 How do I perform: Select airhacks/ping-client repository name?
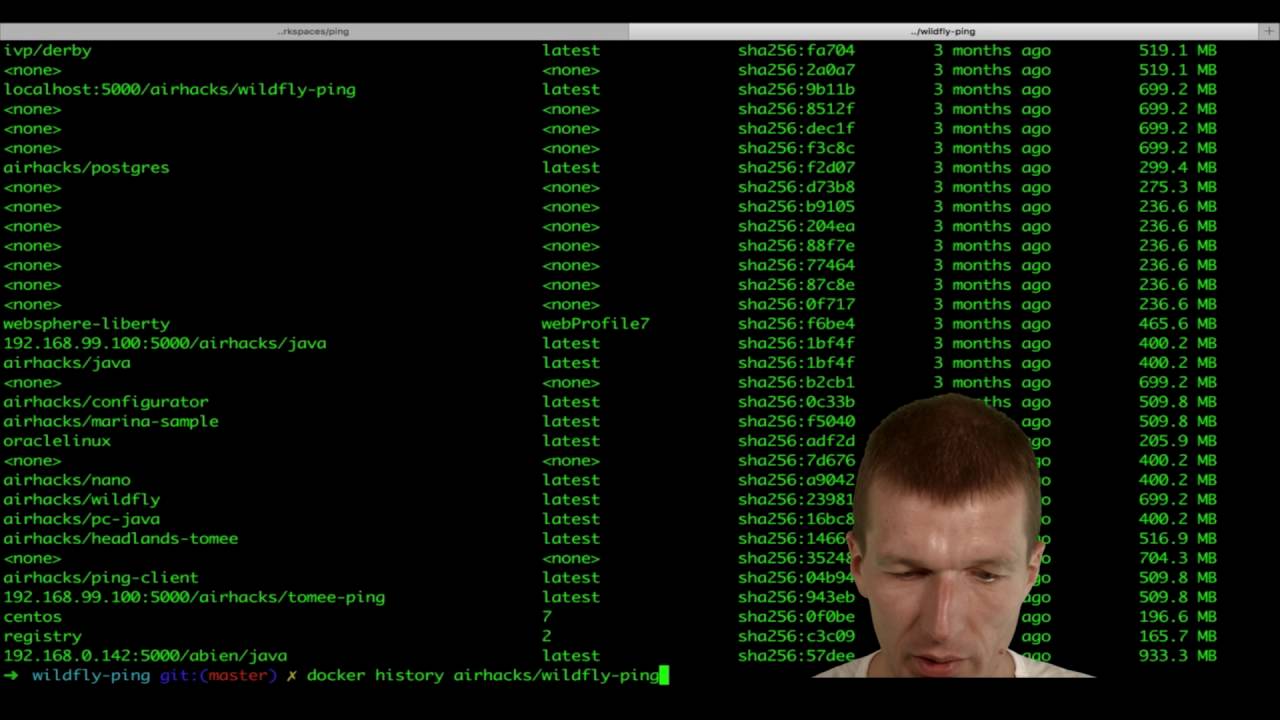[101, 577]
